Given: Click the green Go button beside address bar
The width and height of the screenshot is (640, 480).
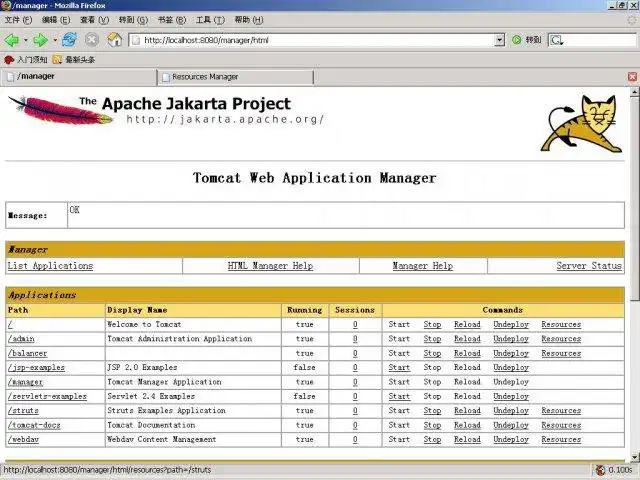Looking at the screenshot, I should (x=517, y=40).
